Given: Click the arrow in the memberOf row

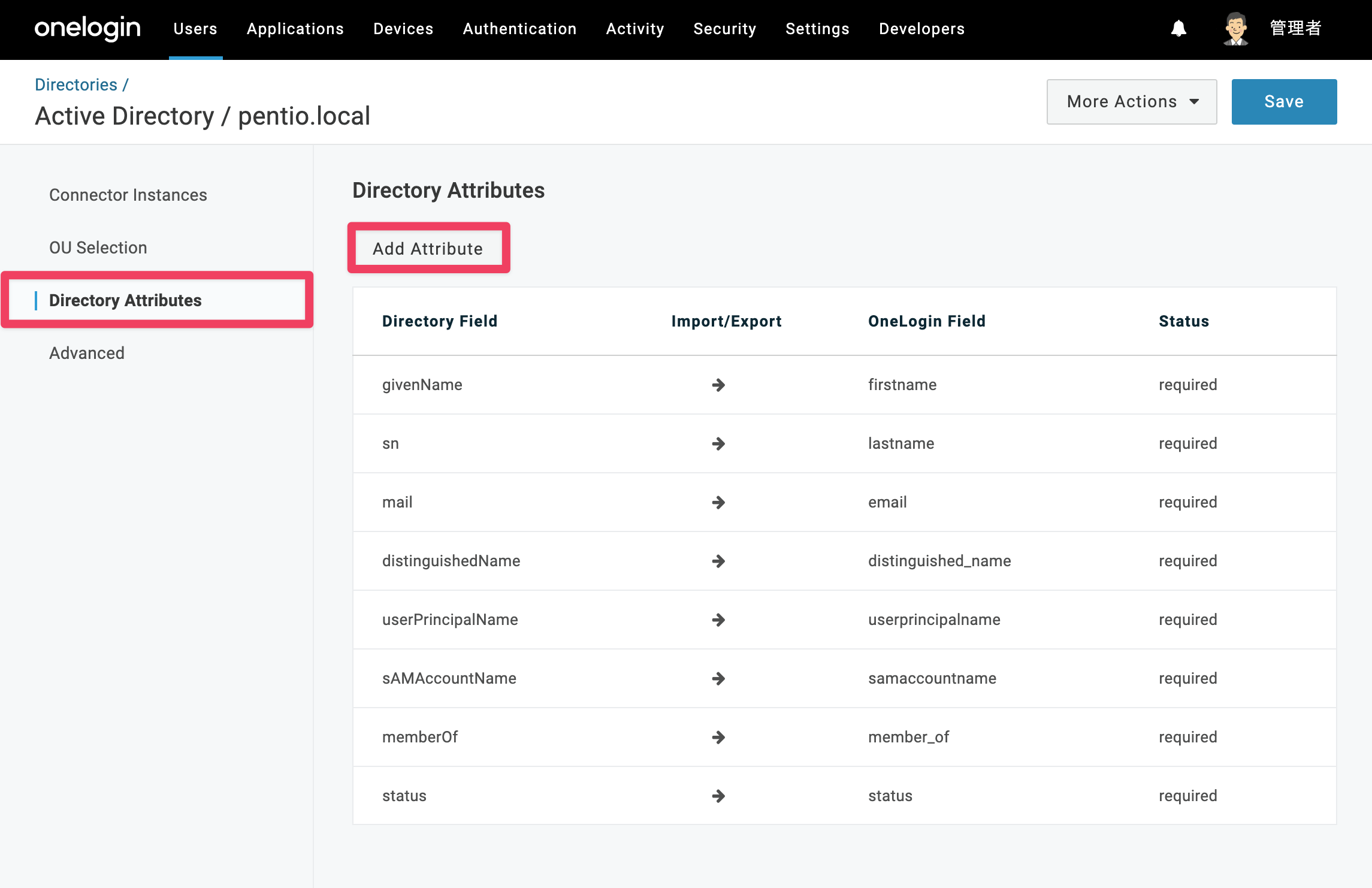Looking at the screenshot, I should (718, 737).
